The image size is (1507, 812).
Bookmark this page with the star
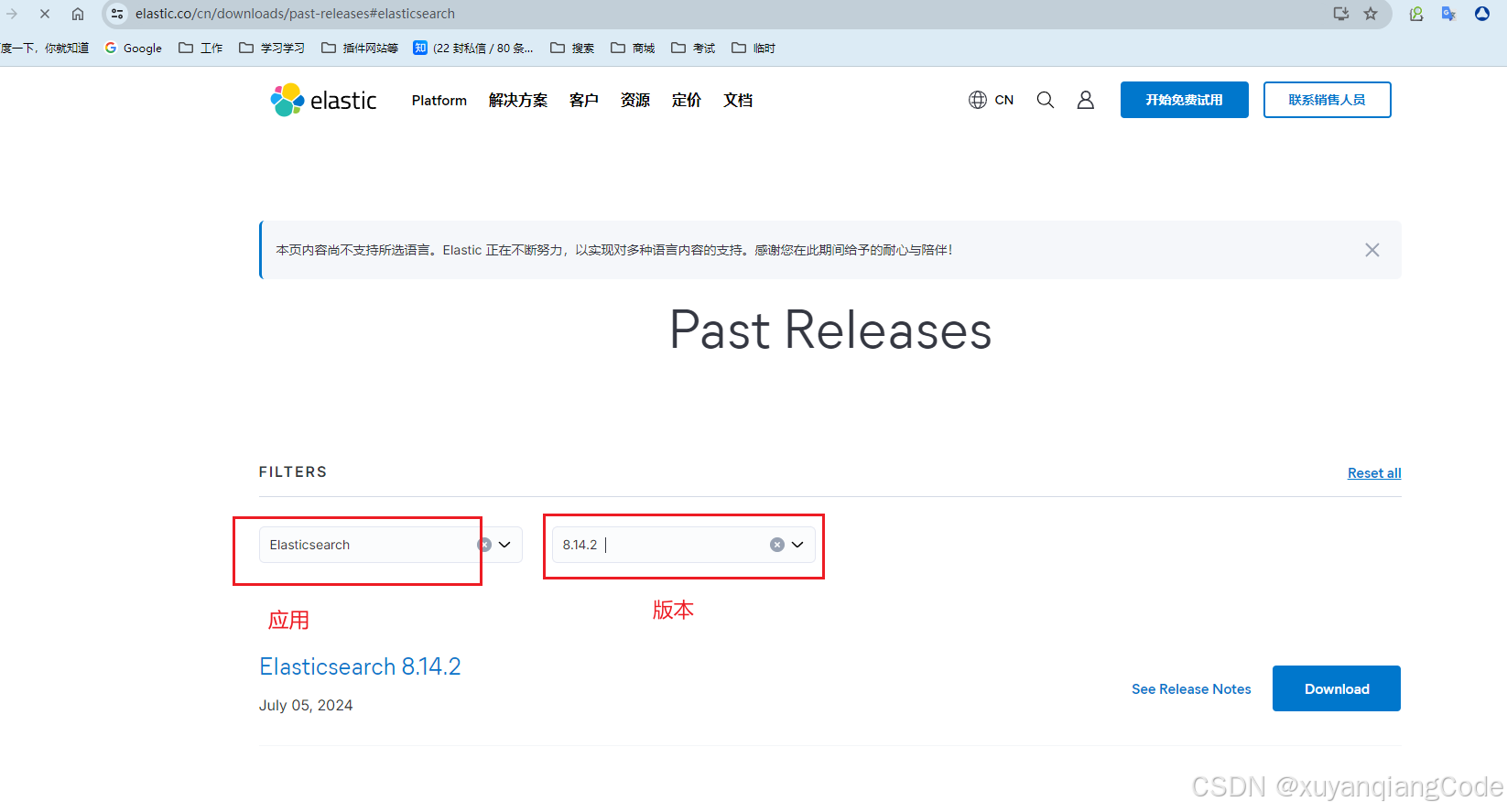pyautogui.click(x=1371, y=14)
